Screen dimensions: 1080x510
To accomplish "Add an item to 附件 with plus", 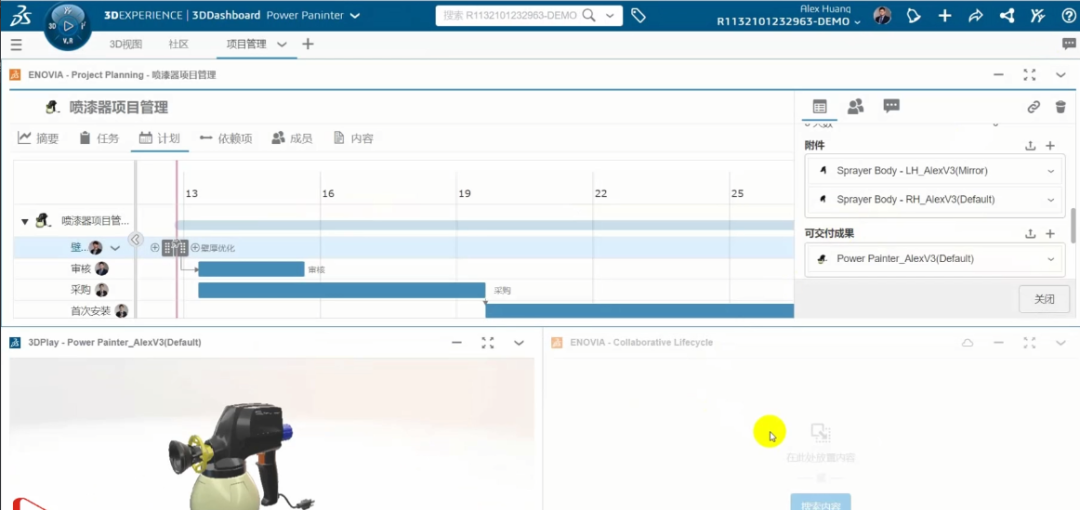I will pyautogui.click(x=1050, y=145).
